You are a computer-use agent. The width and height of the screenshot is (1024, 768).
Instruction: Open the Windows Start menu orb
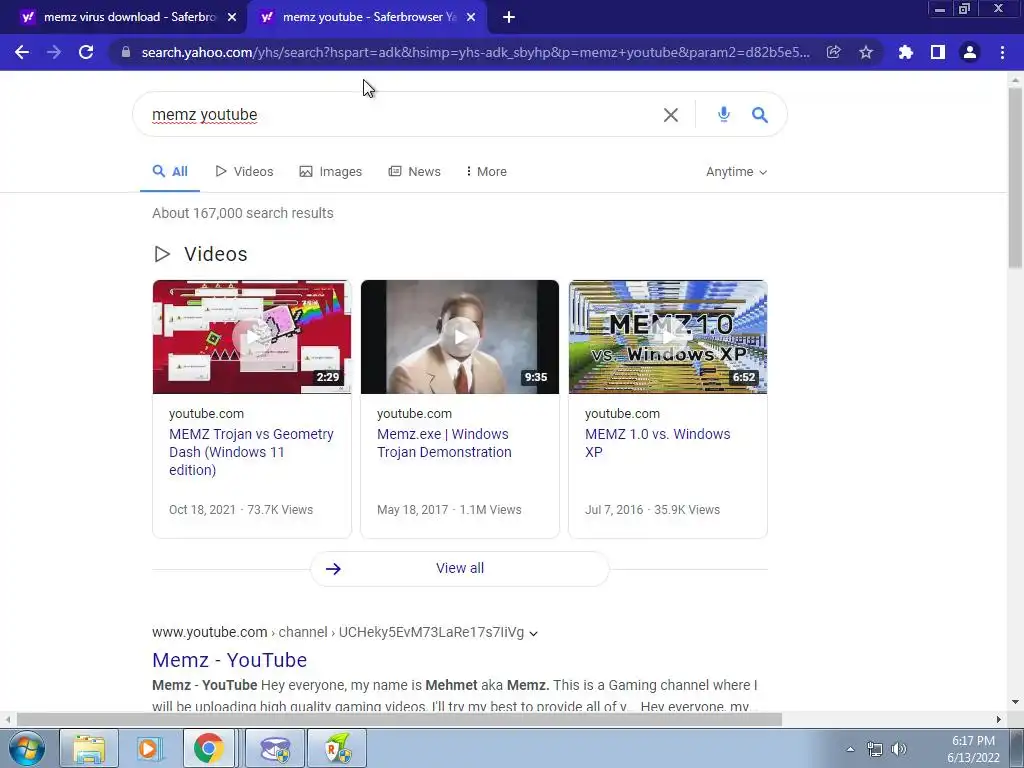tap(26, 748)
